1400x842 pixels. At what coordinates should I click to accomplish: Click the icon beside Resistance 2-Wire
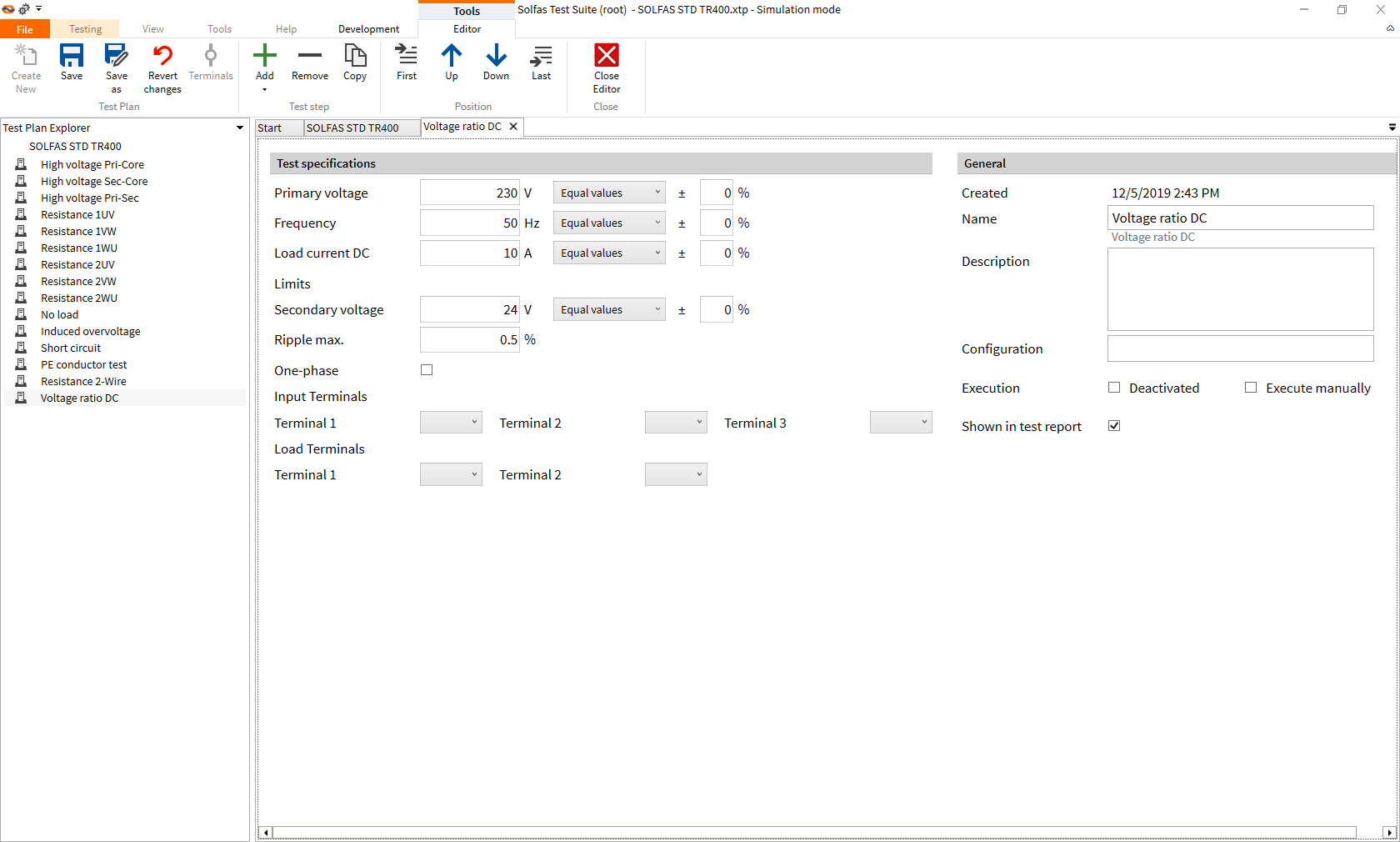click(21, 381)
